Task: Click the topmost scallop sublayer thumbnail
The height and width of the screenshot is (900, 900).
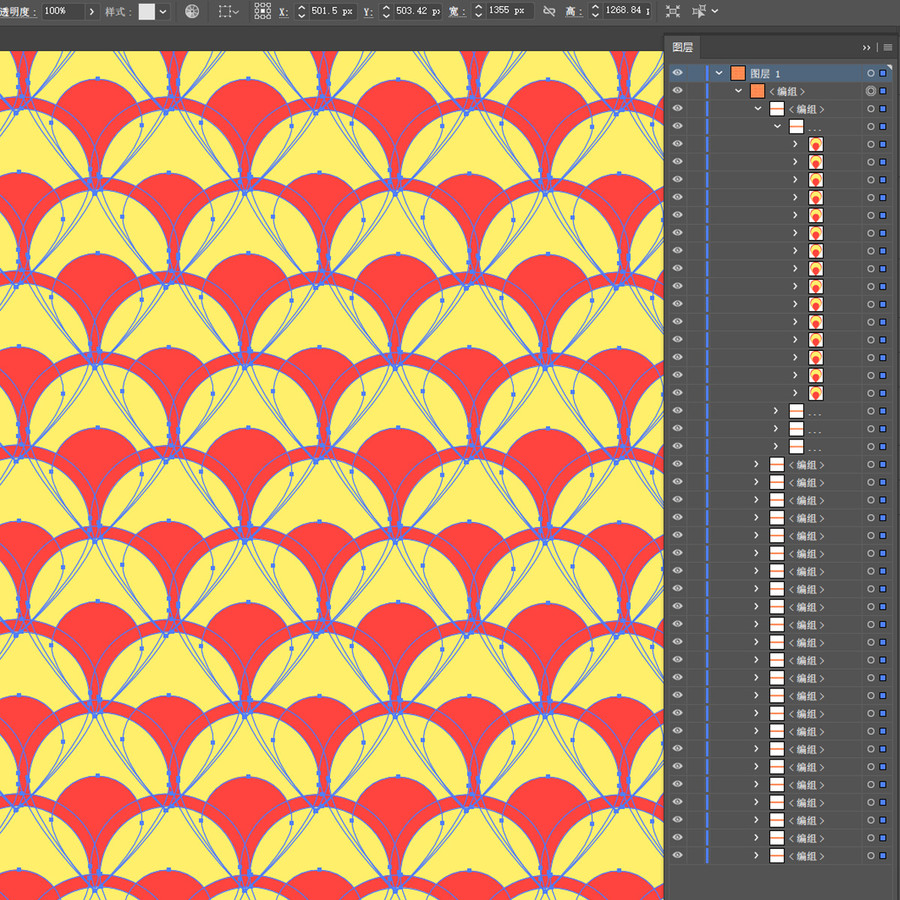Action: point(816,144)
